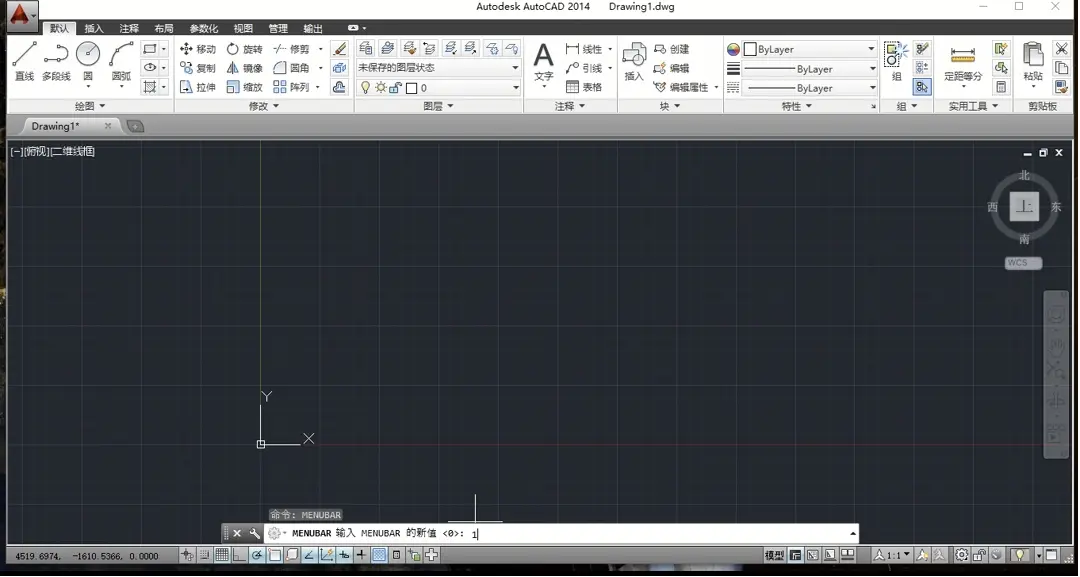Click the calculator icon in 实用工具 panel
This screenshot has height=577, width=1080.
coord(1001,87)
